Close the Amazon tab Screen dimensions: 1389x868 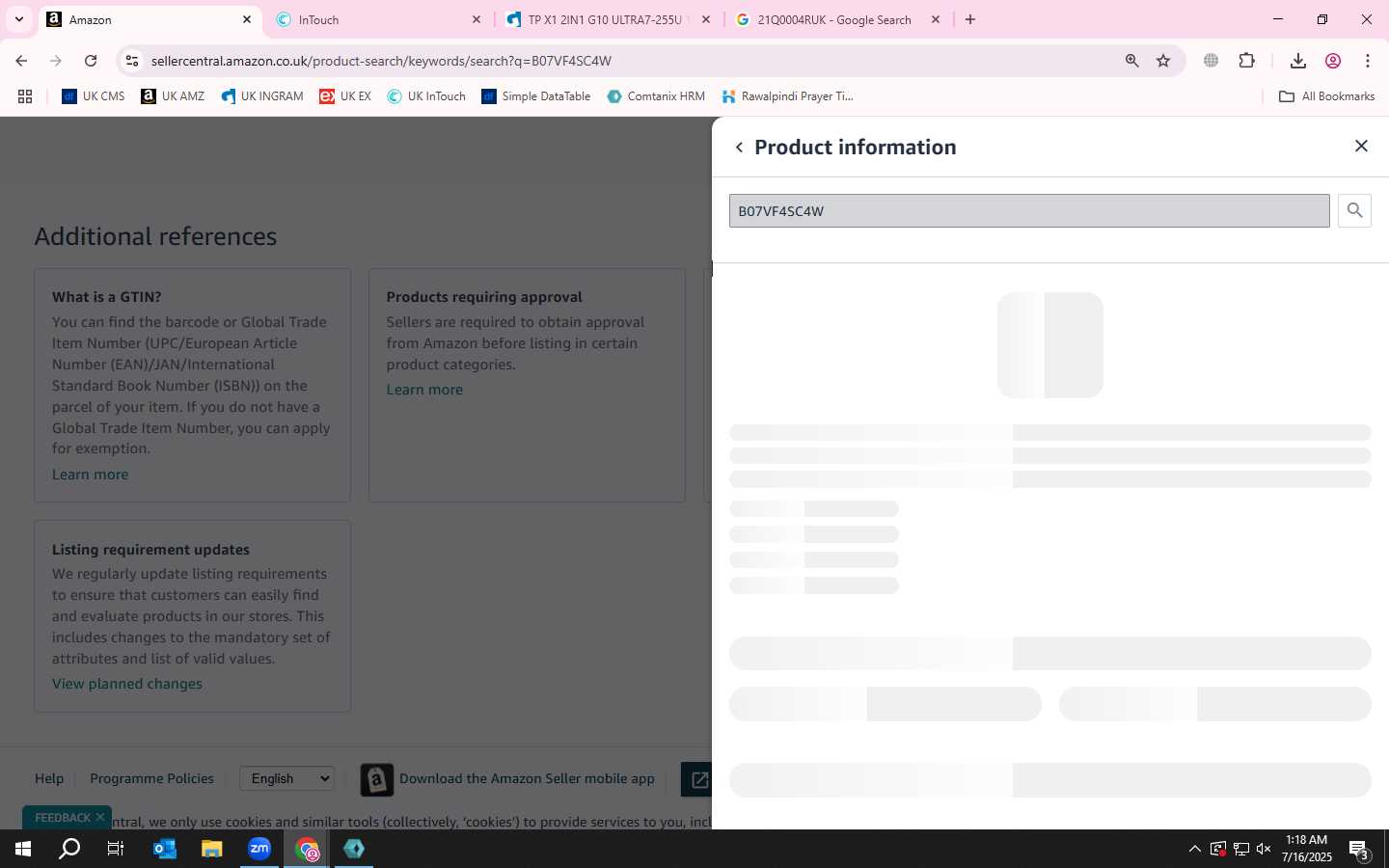point(246,19)
